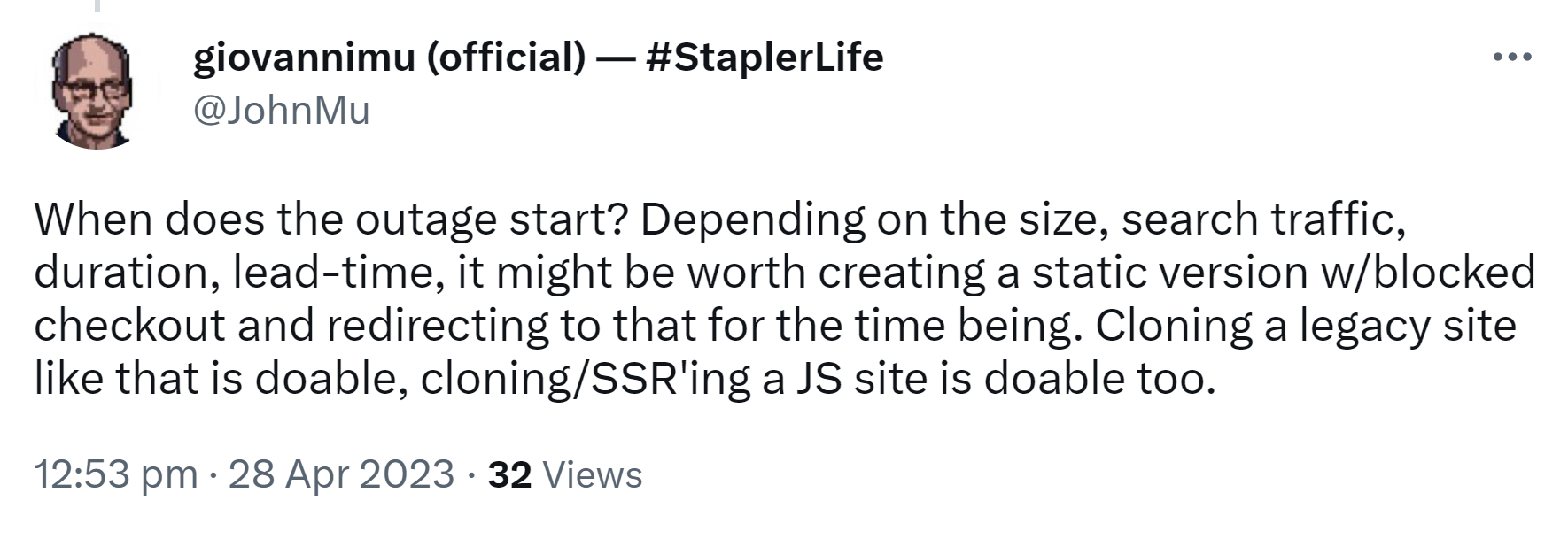Click the @JohnMu handle
The height and width of the screenshot is (539, 1568).
click(x=281, y=111)
